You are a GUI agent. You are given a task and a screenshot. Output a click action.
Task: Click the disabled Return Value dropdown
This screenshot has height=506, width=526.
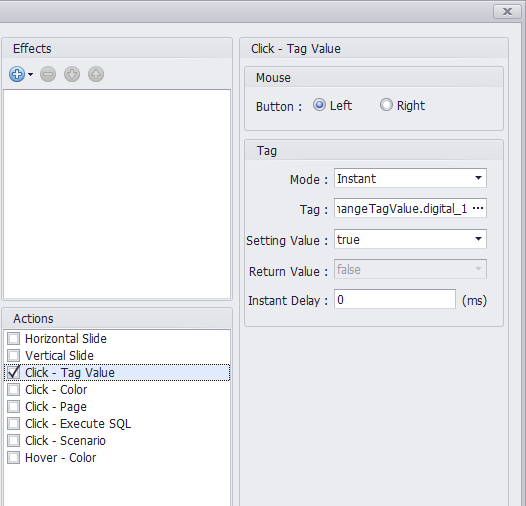(x=410, y=269)
